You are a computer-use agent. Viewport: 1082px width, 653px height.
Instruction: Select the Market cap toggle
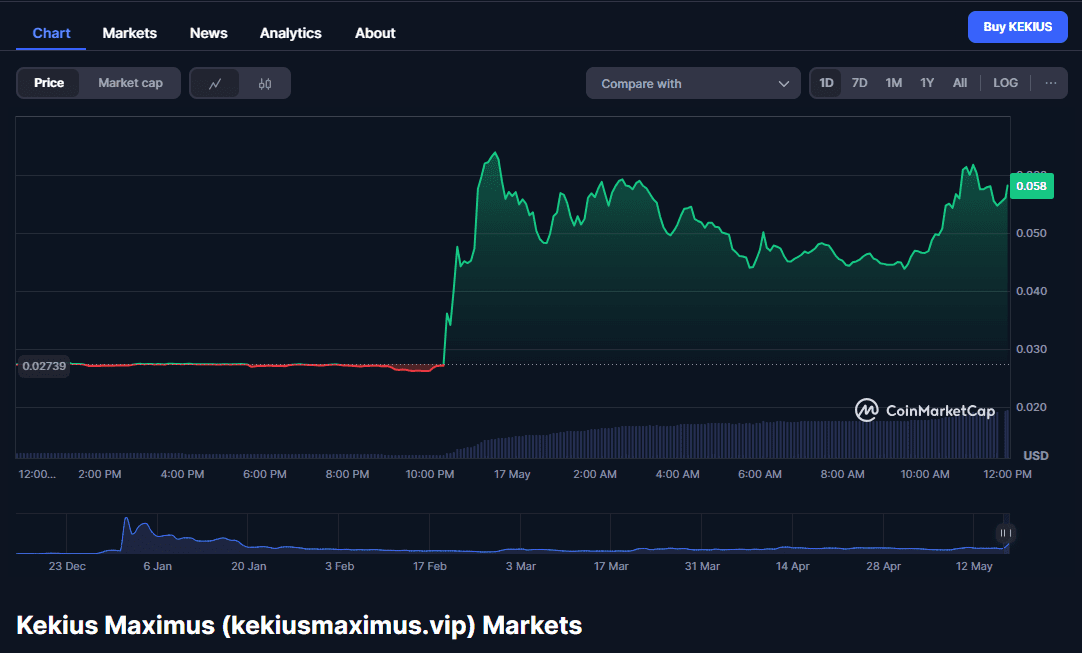click(130, 83)
